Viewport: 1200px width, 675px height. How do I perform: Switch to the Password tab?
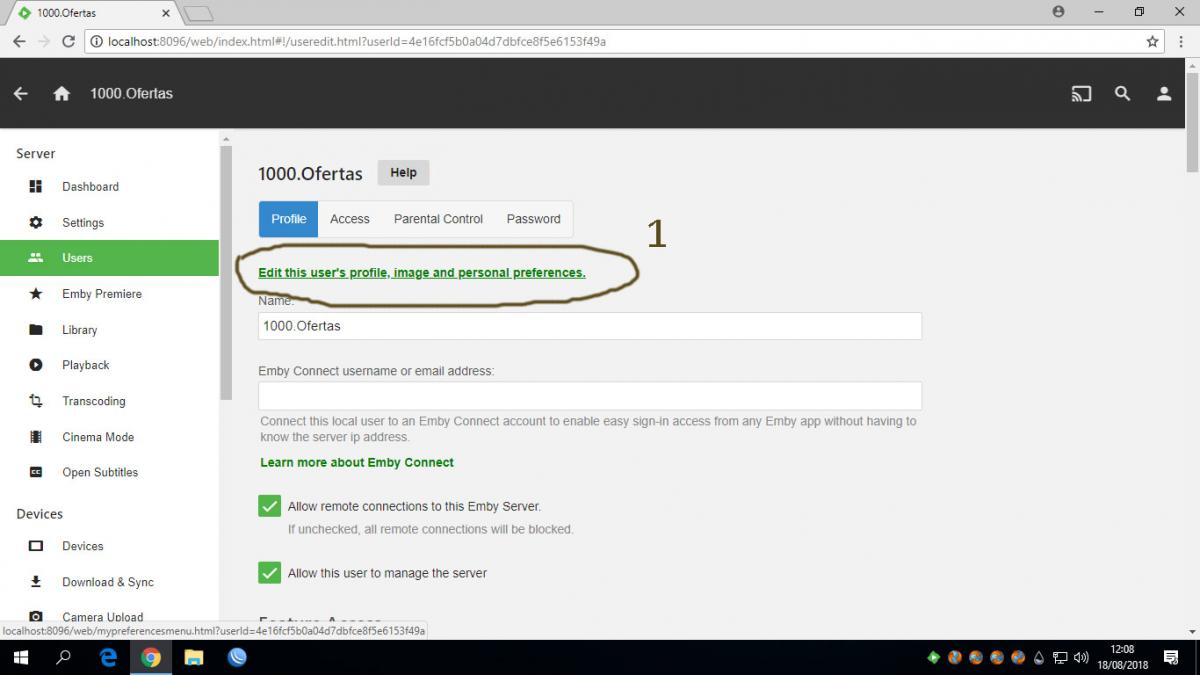pyautogui.click(x=533, y=219)
